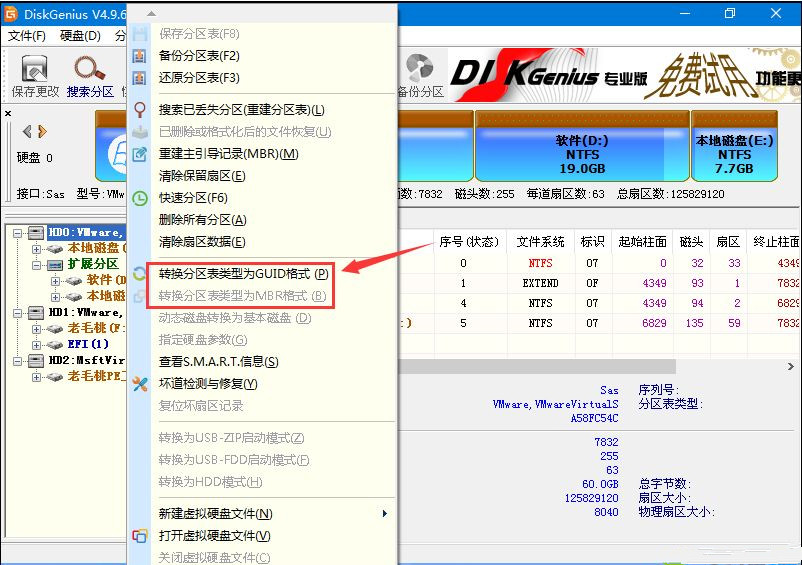Click the green clock 快速分区 icon
The width and height of the screenshot is (802, 565).
click(140, 198)
